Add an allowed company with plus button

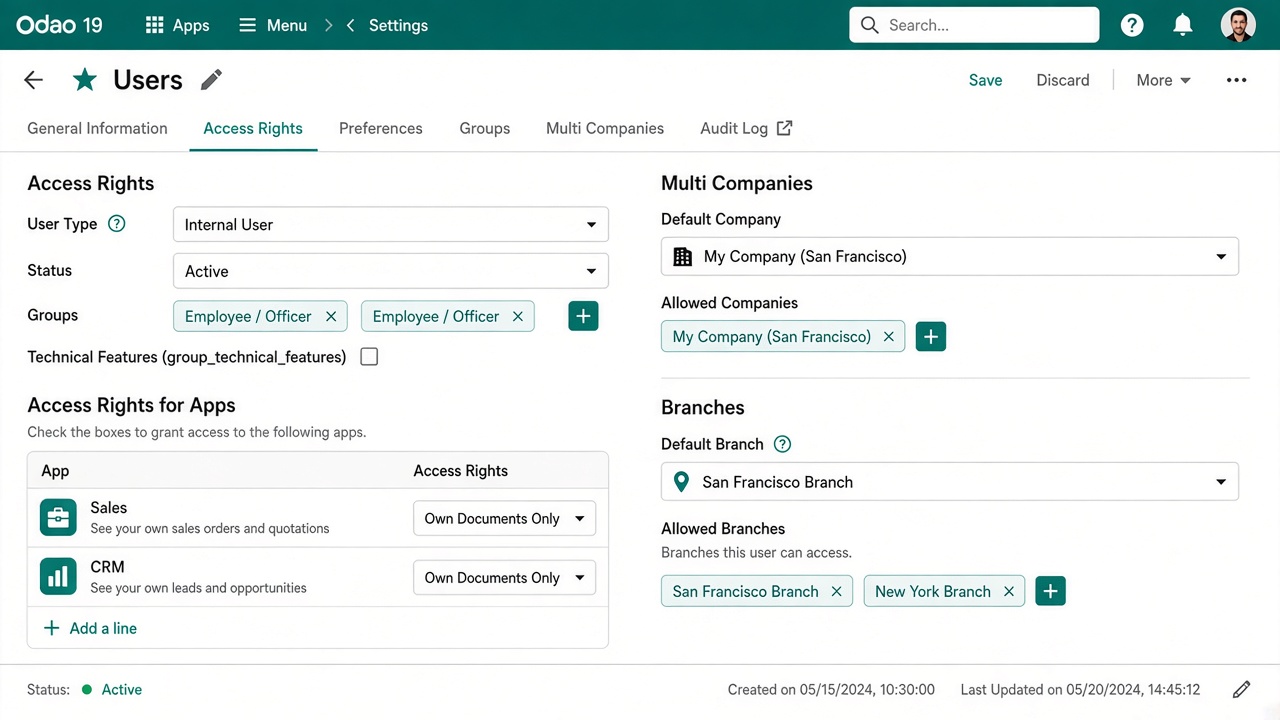tap(931, 337)
